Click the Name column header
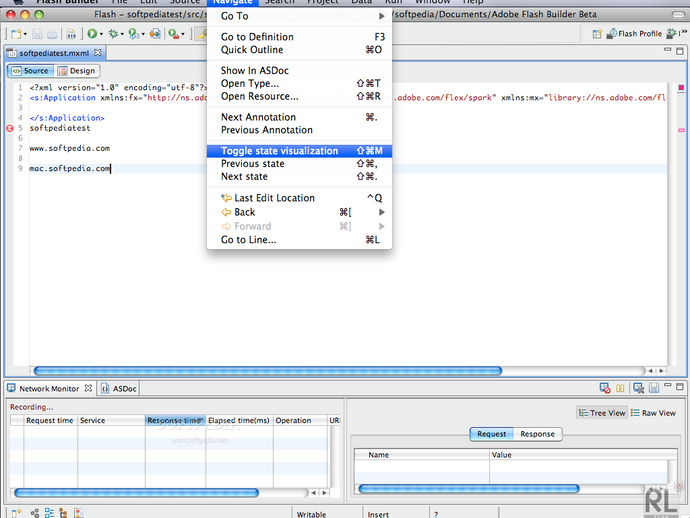 coord(422,455)
